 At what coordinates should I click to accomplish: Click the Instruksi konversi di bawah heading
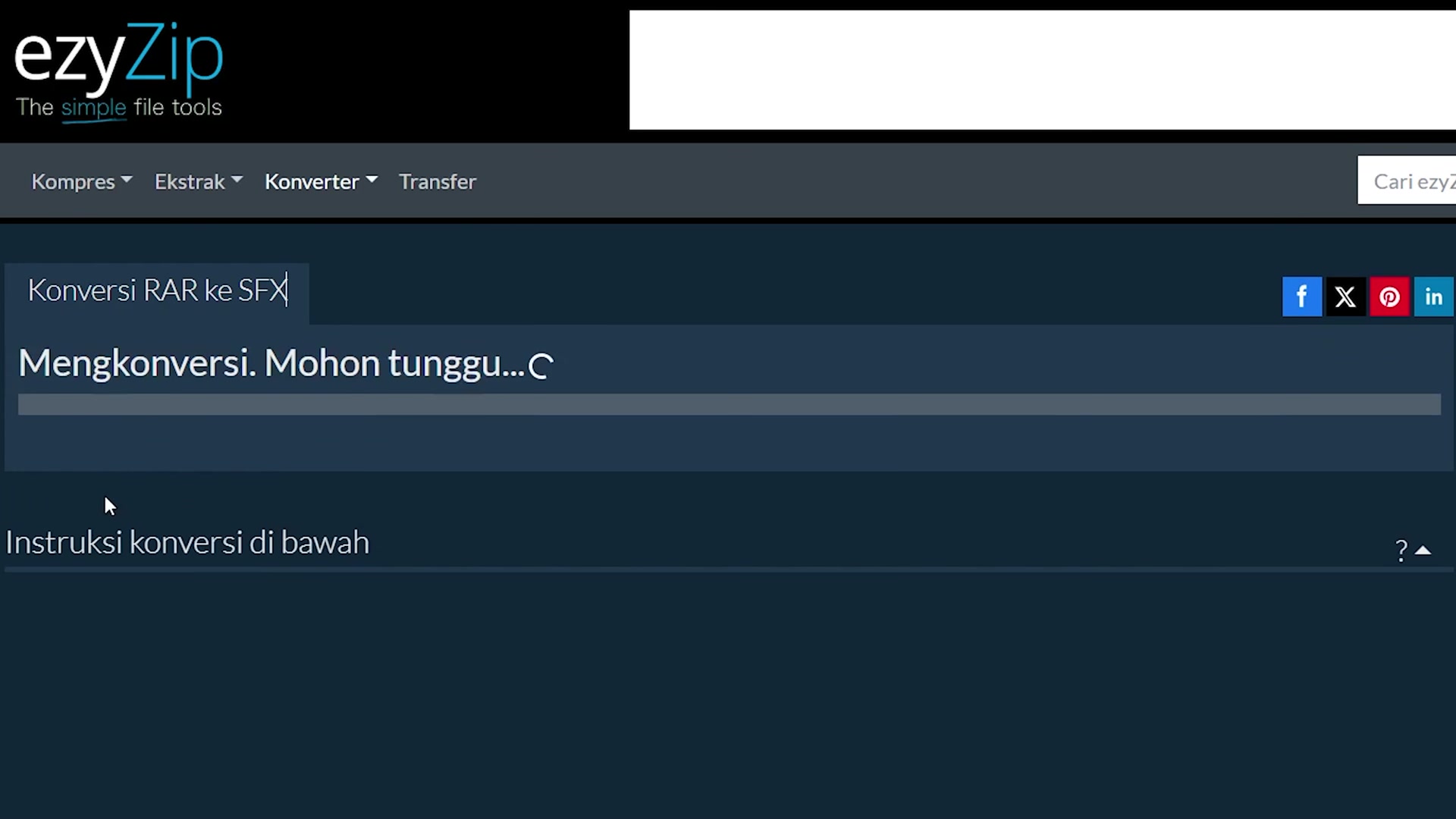tap(187, 543)
